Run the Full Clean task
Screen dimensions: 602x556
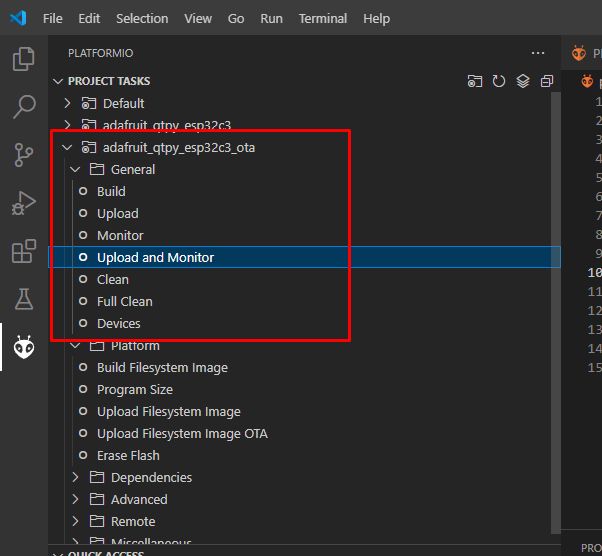(124, 301)
